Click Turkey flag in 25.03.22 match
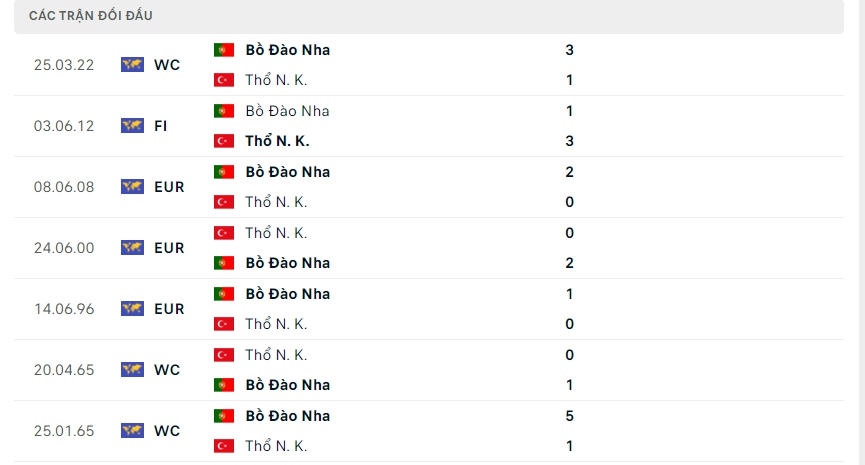Image resolution: width=865 pixels, height=465 pixels. [x=224, y=80]
